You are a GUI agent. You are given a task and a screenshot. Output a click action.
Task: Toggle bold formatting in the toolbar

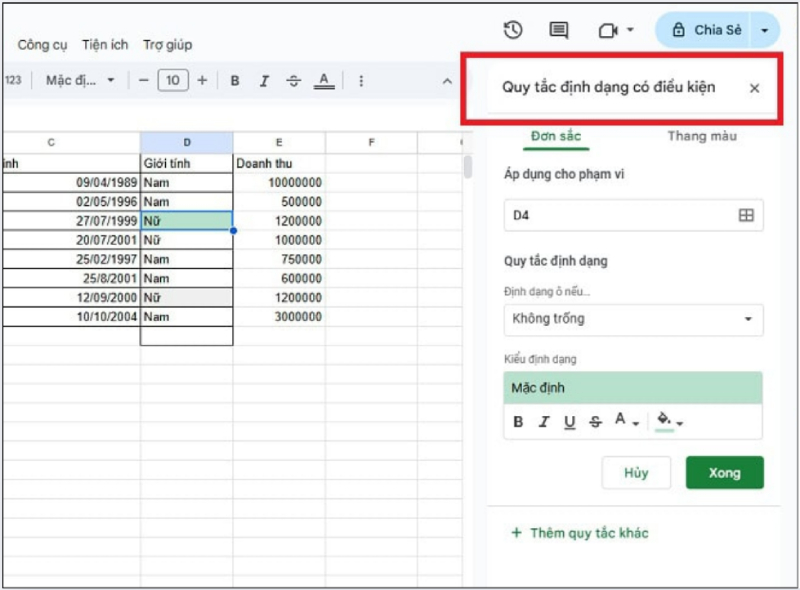click(235, 81)
